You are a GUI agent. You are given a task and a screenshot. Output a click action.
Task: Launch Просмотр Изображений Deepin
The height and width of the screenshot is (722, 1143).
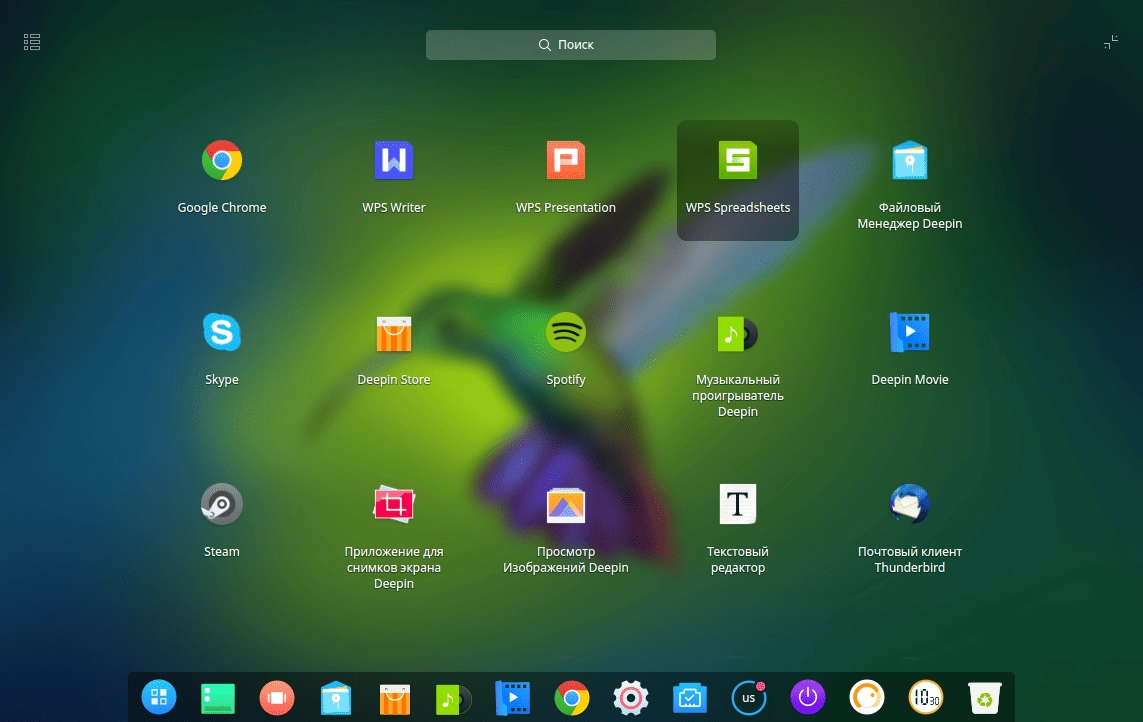coord(566,505)
